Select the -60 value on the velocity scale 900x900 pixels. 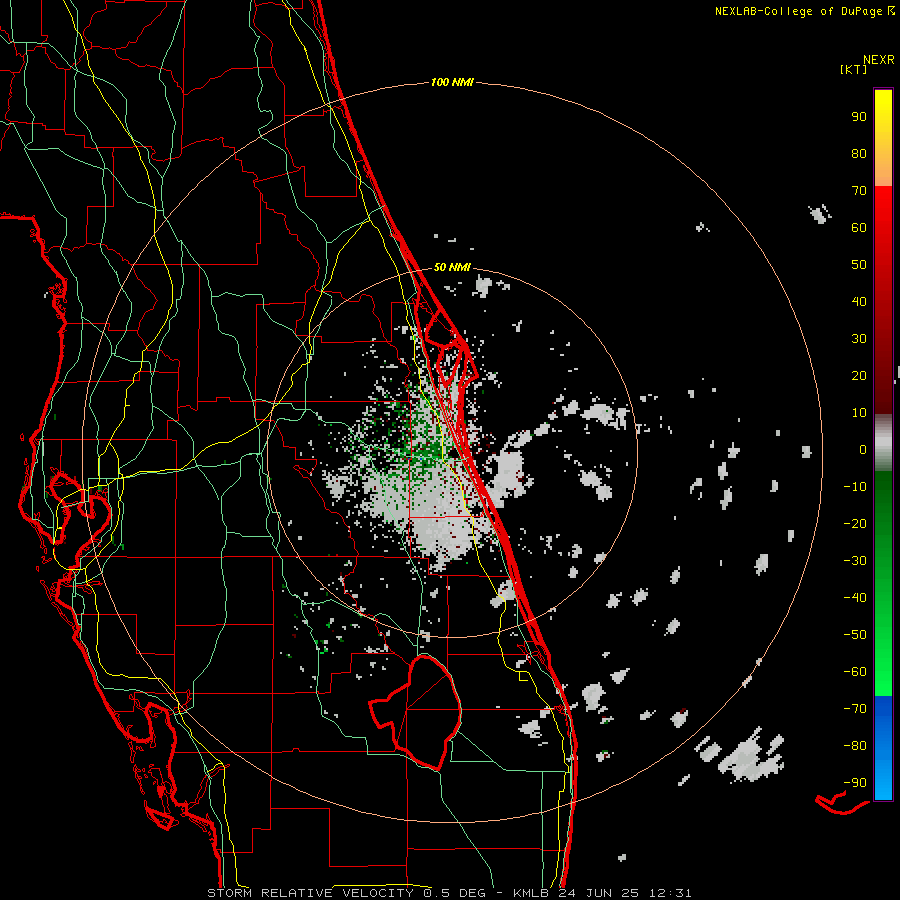point(855,672)
